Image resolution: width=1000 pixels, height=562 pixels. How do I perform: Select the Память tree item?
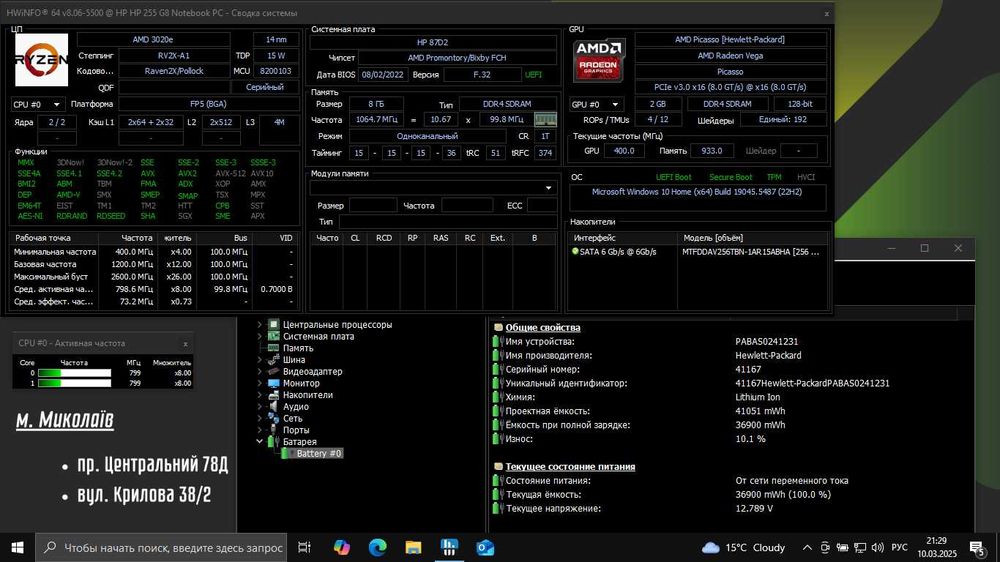[x=298, y=348]
